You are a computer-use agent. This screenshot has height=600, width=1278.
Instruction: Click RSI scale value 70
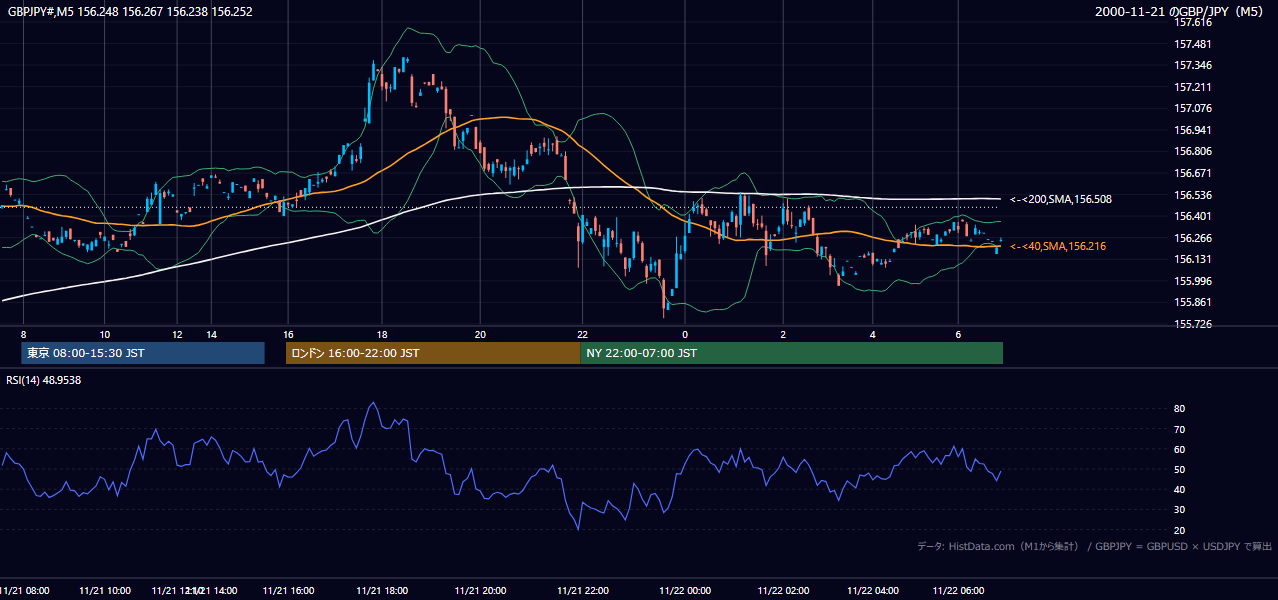click(1179, 429)
